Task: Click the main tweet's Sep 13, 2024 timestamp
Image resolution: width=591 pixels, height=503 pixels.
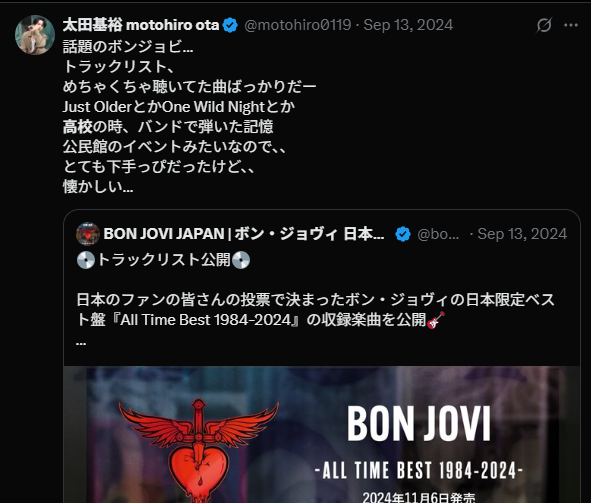Action: point(408,25)
